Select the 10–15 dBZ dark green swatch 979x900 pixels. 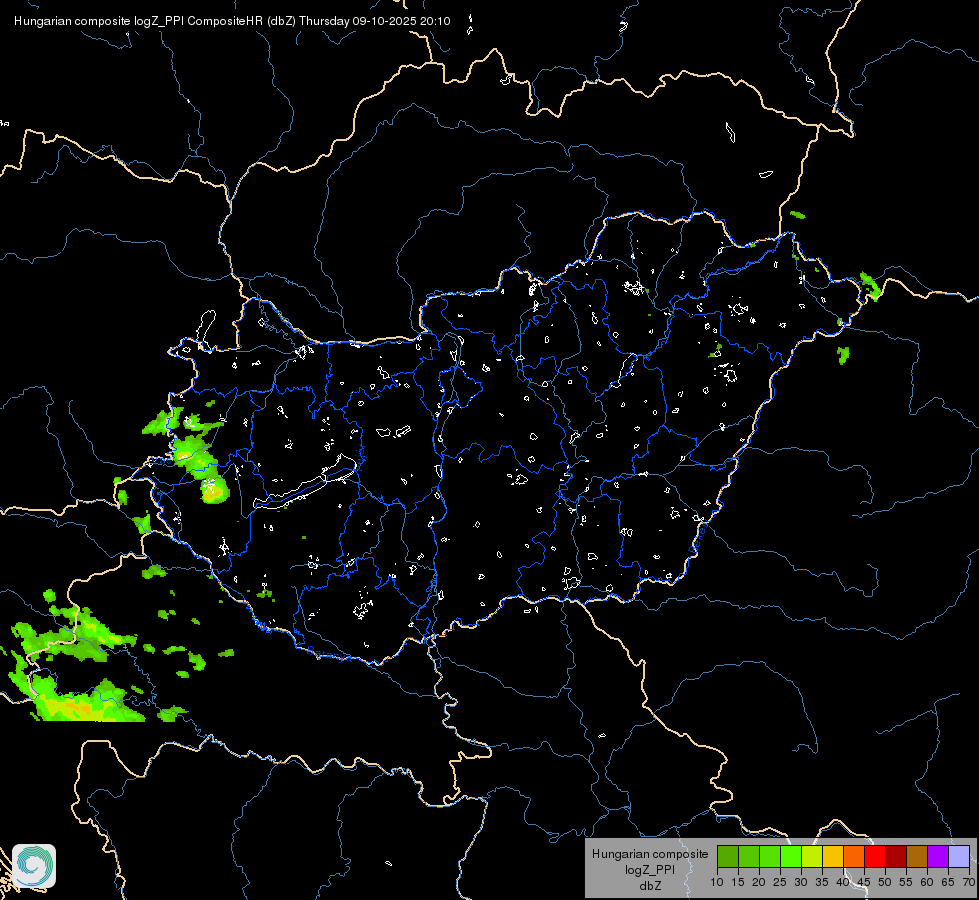728,856
